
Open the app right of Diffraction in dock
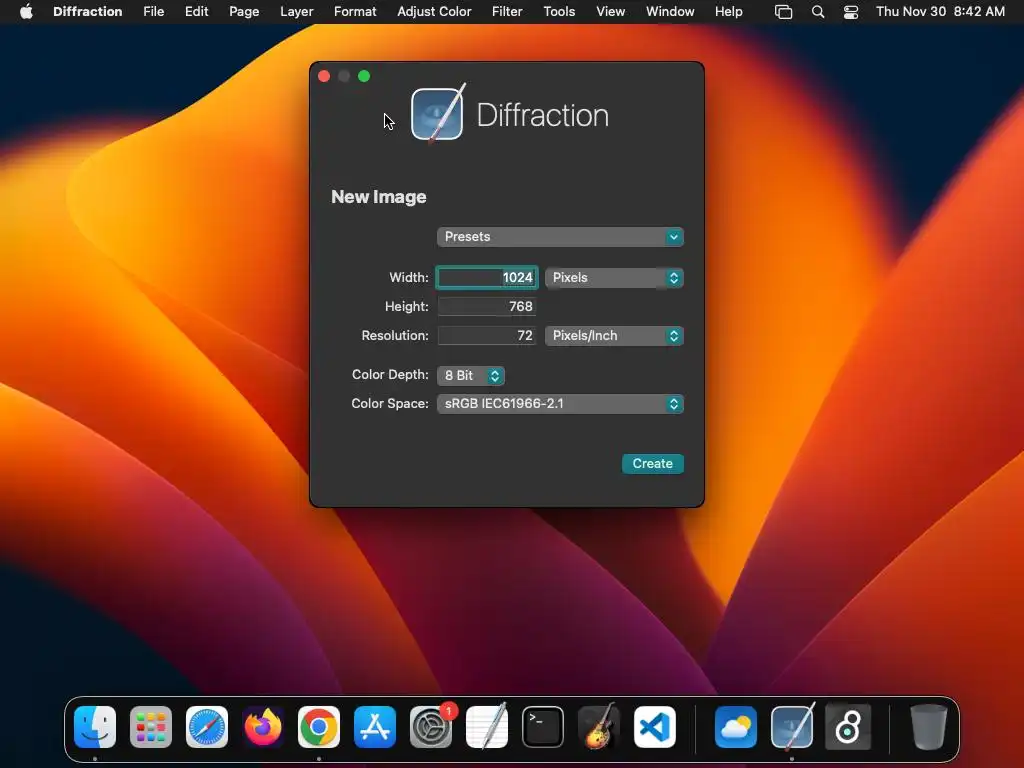(x=848, y=726)
